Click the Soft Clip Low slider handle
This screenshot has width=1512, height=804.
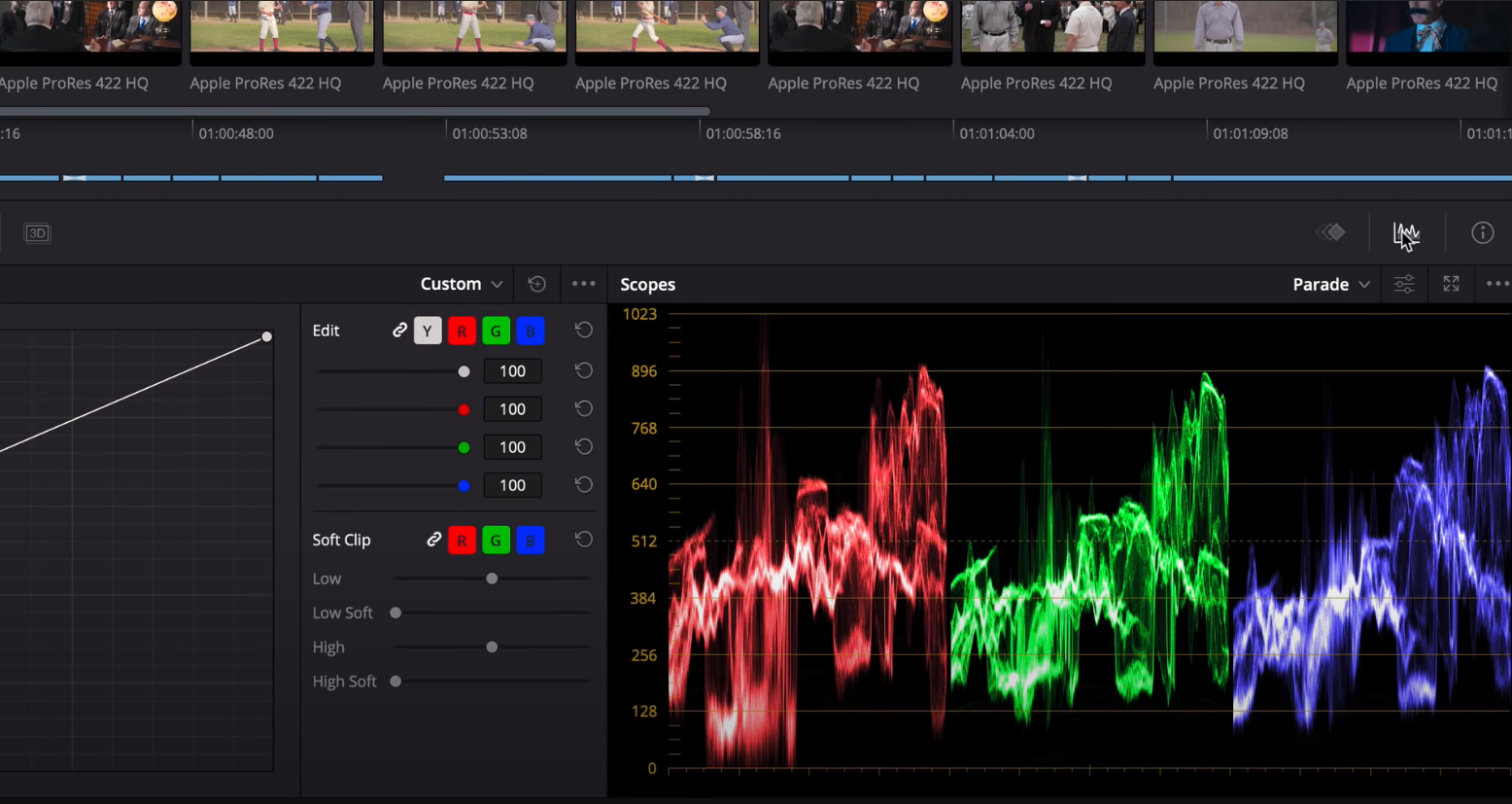[x=492, y=578]
